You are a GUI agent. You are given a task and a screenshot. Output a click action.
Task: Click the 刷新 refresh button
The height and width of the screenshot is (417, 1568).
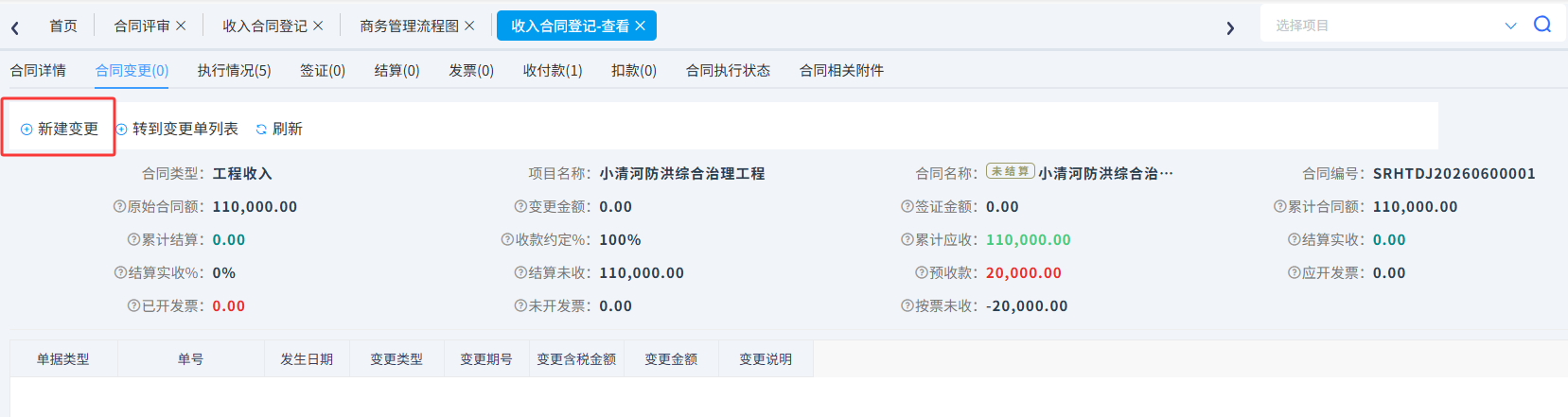pyautogui.click(x=279, y=129)
